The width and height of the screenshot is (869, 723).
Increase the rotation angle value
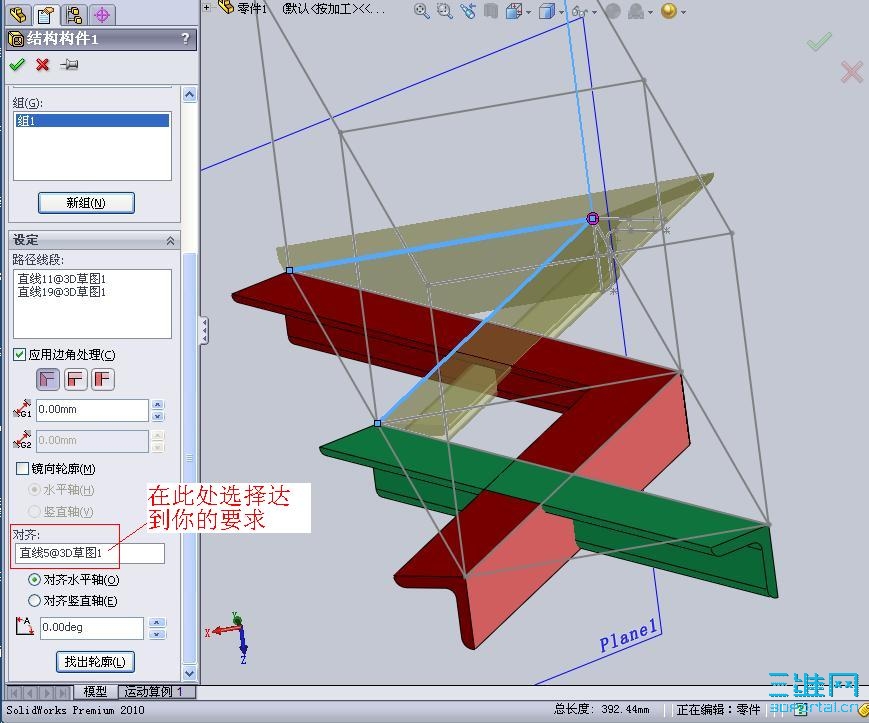click(157, 622)
